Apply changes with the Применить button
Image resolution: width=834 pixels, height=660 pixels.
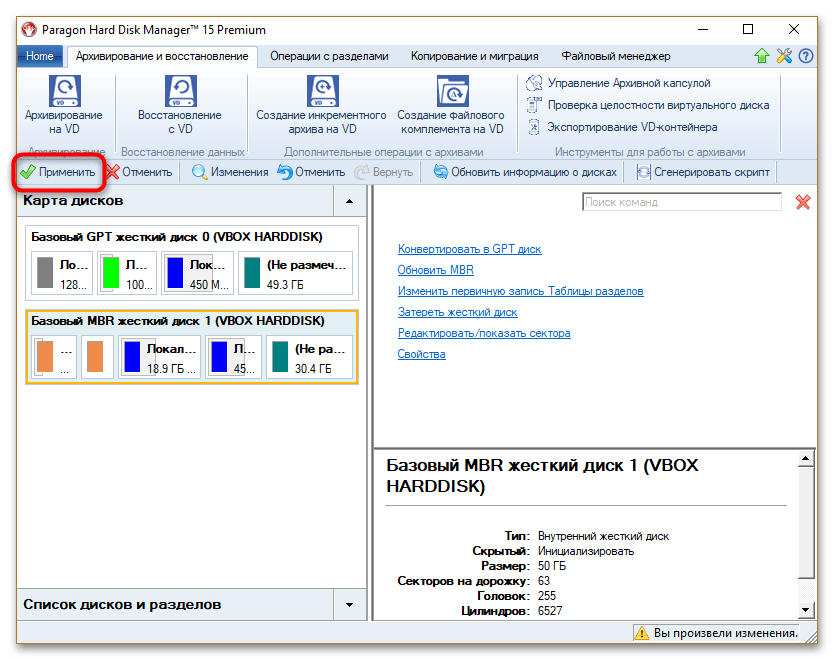click(59, 172)
